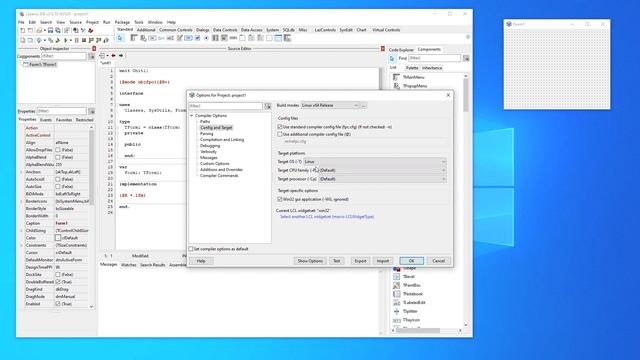Toggle Enabled property checkbox
Viewport: 640px width, 360px height.
[x=58, y=304]
